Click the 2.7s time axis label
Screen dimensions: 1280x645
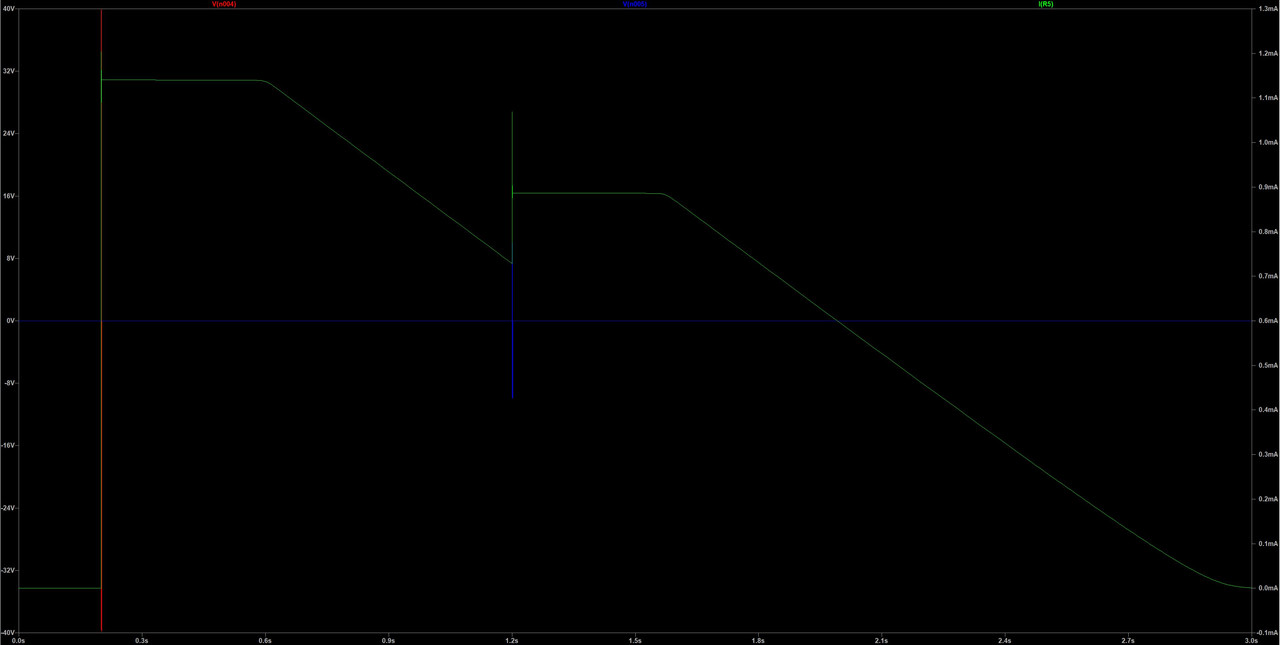point(1128,640)
